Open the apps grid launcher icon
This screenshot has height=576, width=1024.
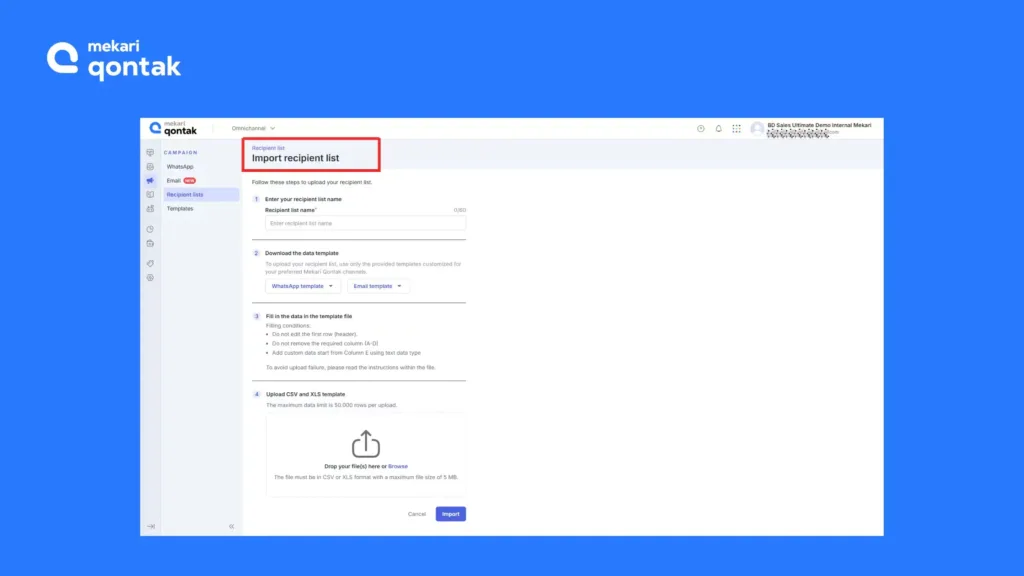(x=736, y=128)
